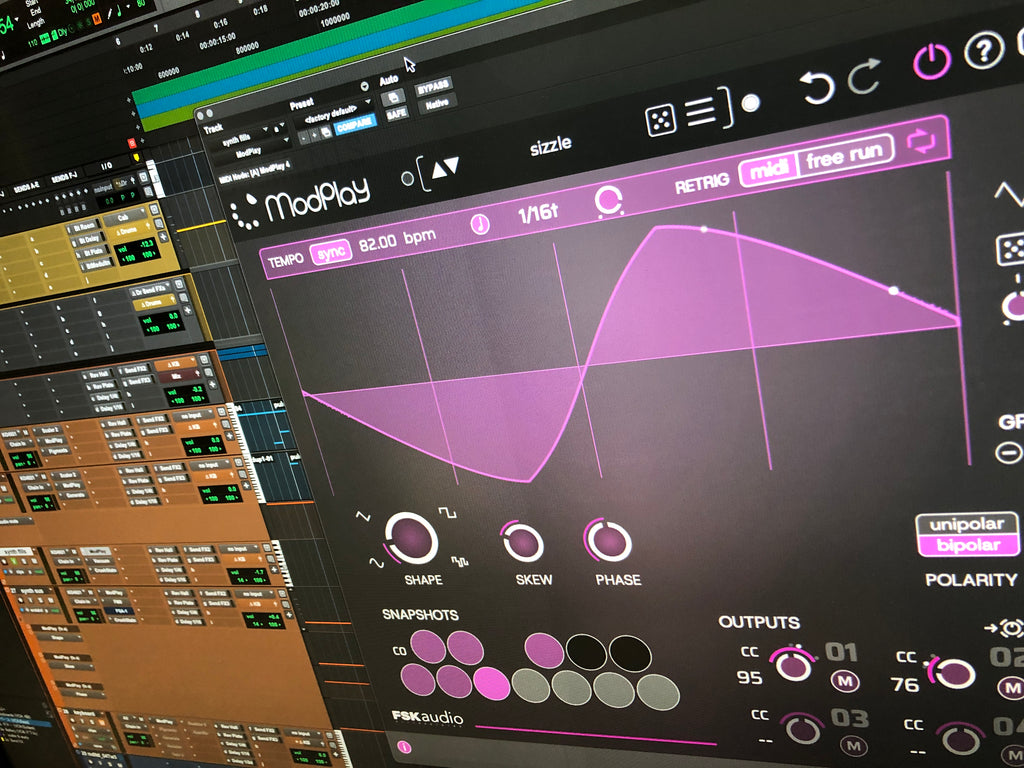The image size is (1024, 768).
Task: Select unipolar polarity
Action: [x=966, y=524]
